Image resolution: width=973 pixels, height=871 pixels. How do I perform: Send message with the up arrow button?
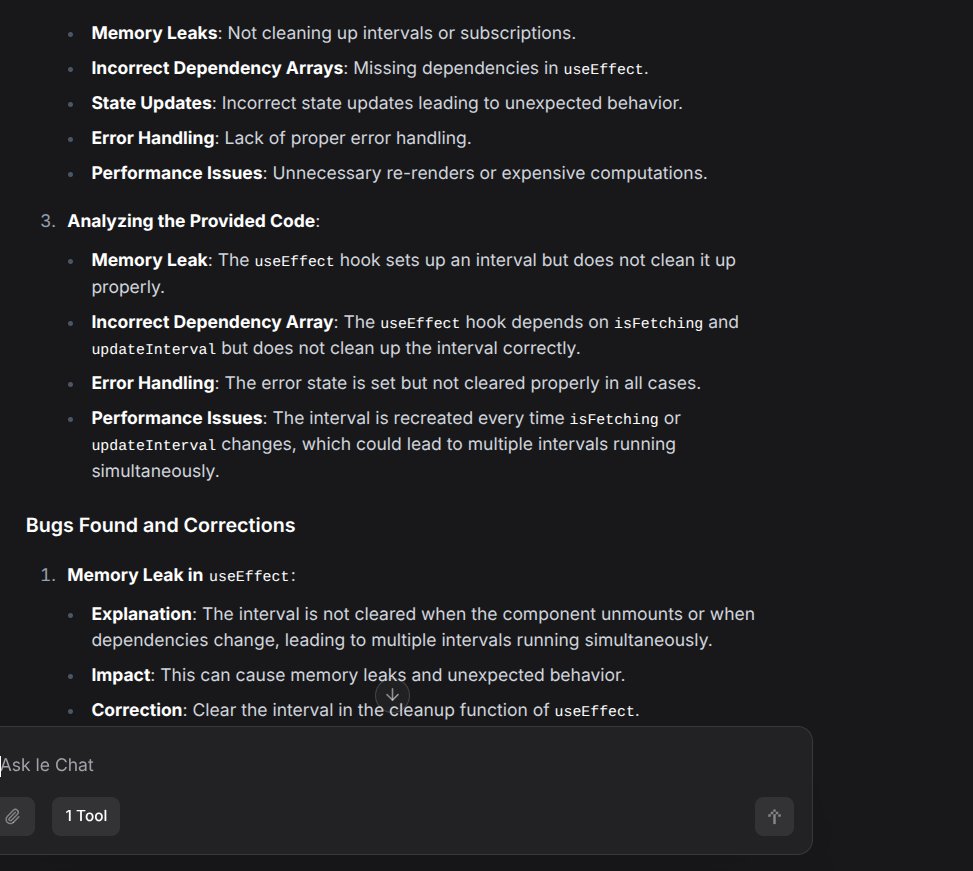coord(774,816)
